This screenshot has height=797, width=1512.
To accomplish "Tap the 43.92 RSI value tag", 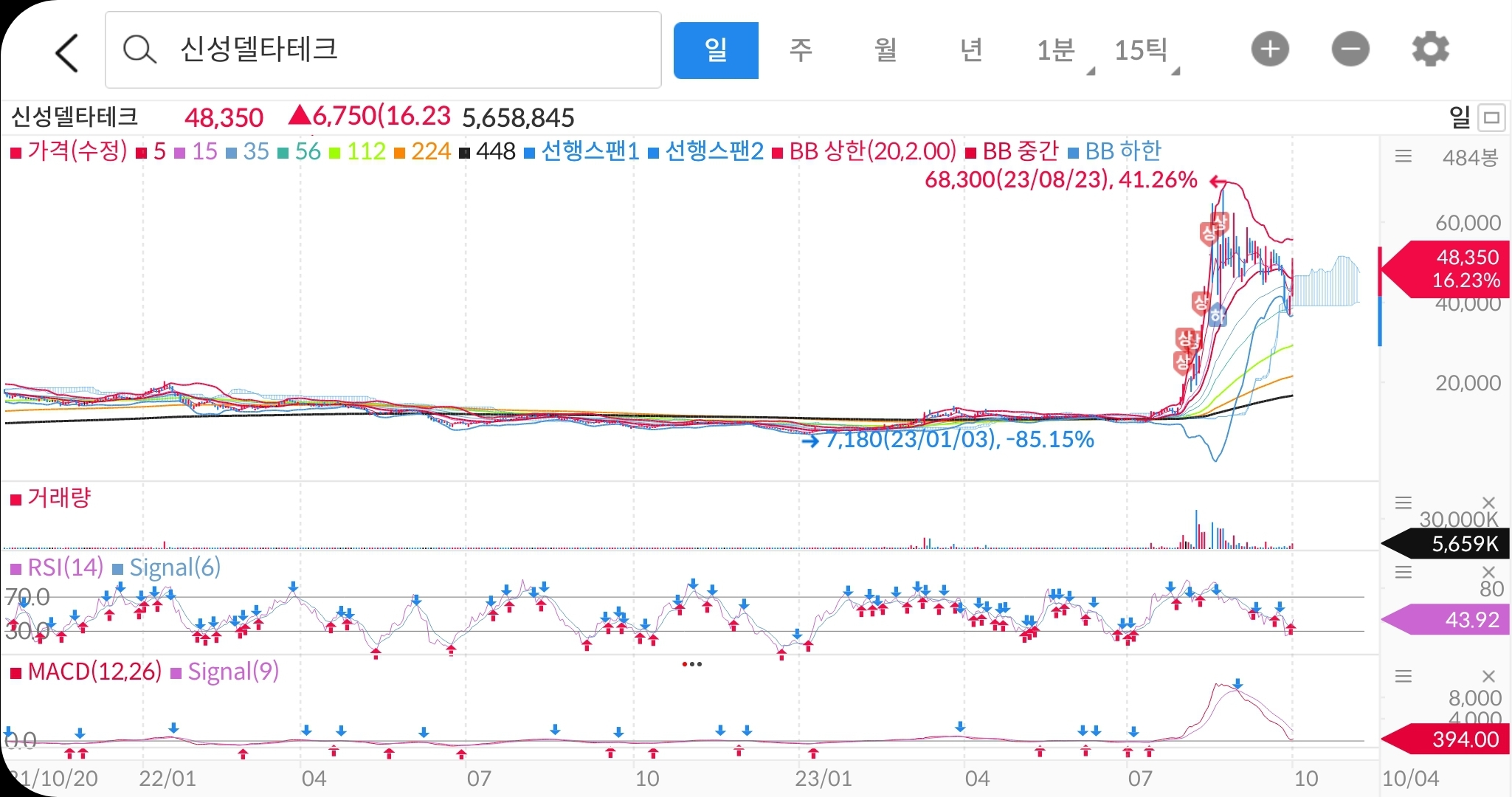I will coord(1446,619).
